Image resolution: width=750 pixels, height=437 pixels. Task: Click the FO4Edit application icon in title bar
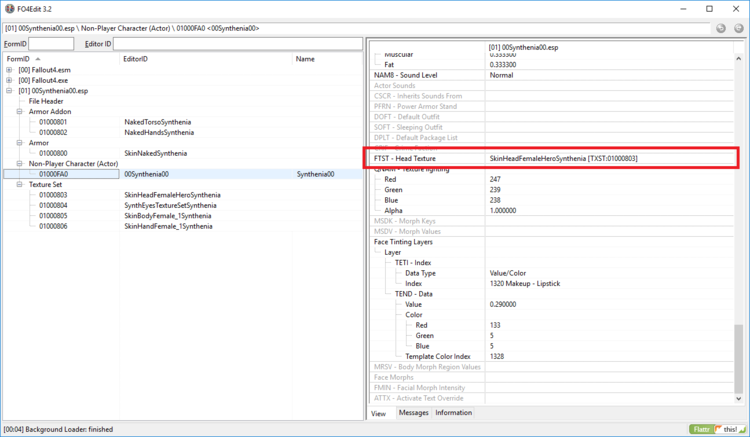point(10,9)
